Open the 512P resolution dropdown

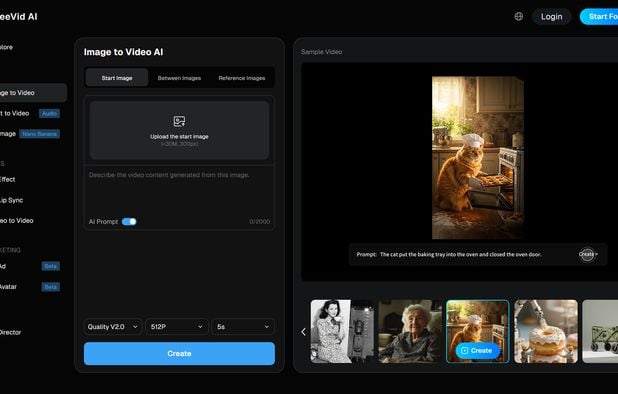pos(177,327)
